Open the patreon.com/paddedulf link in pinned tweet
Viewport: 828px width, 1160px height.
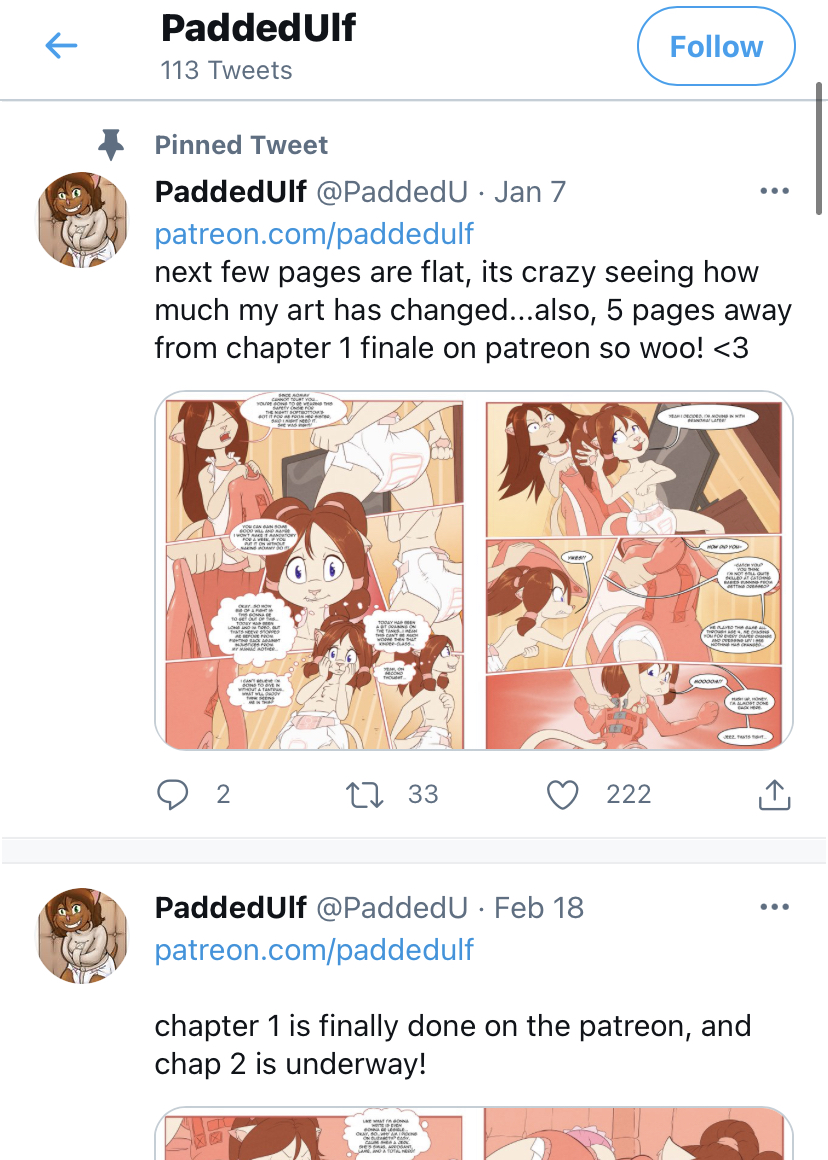(x=314, y=234)
